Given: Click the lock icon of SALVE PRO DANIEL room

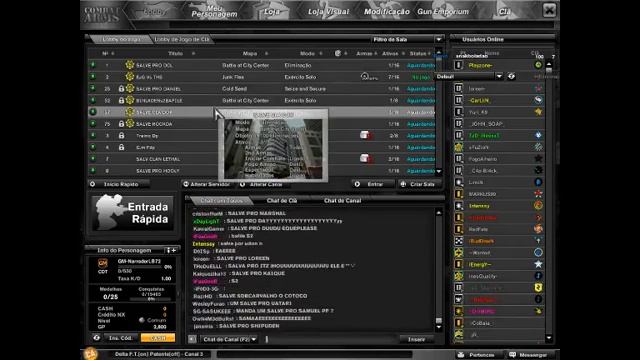Looking at the screenshot, I should coord(121,89).
